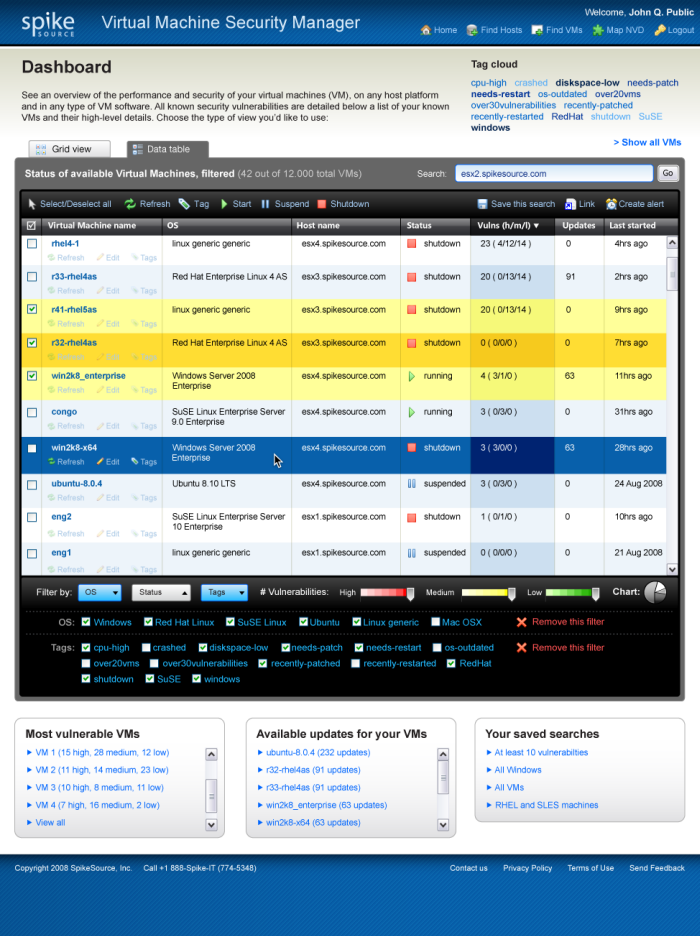Uncheck the r41-rhel5as row checkbox

(32, 309)
